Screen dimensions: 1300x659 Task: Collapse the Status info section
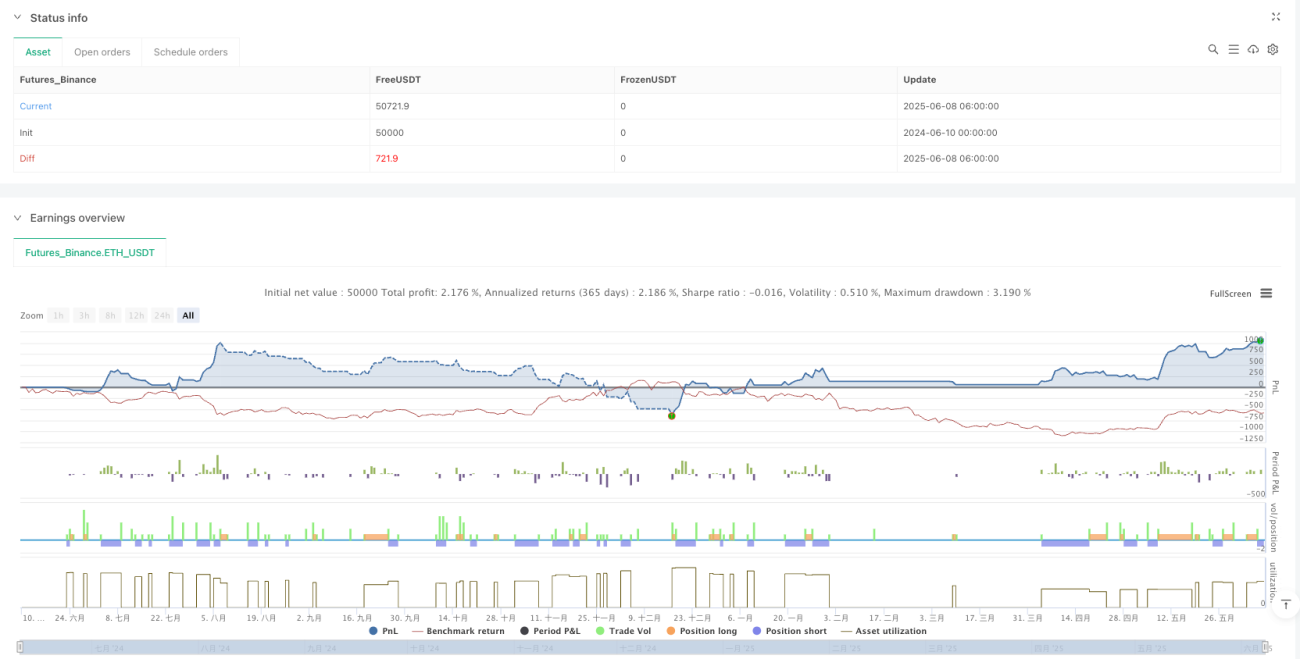pos(17,18)
